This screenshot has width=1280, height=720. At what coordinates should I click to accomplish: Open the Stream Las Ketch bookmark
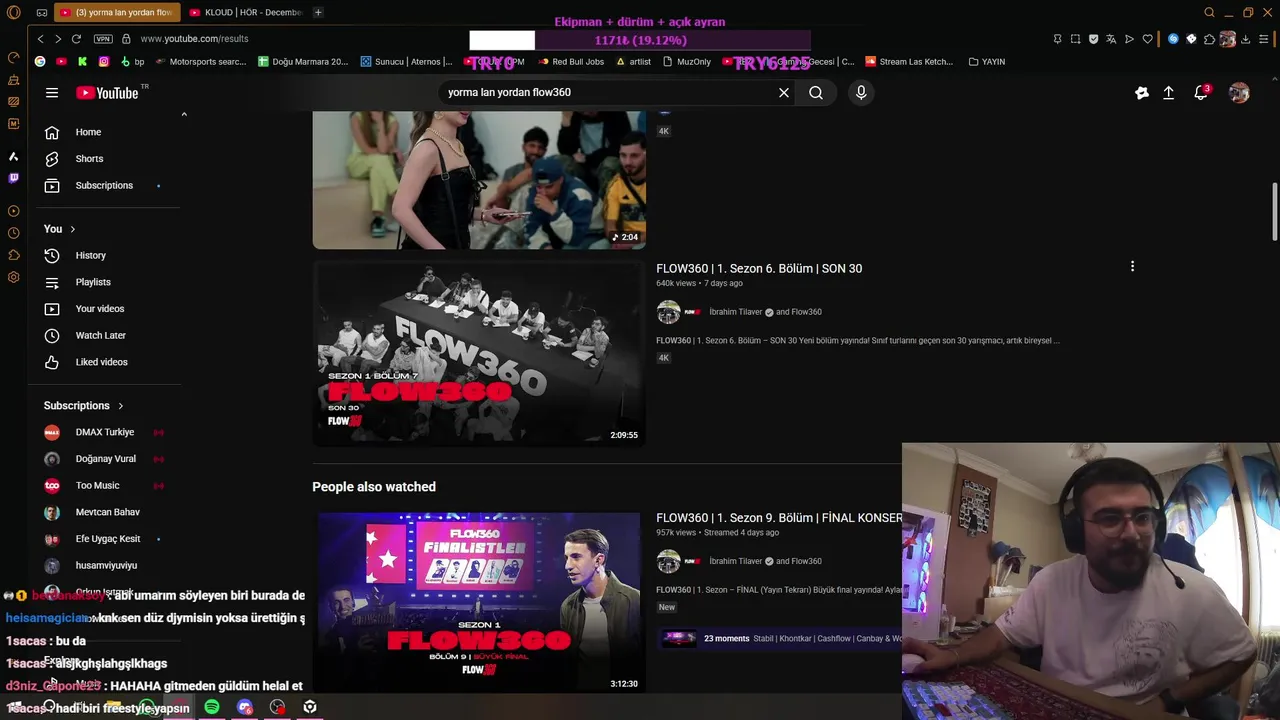pyautogui.click(x=909, y=62)
